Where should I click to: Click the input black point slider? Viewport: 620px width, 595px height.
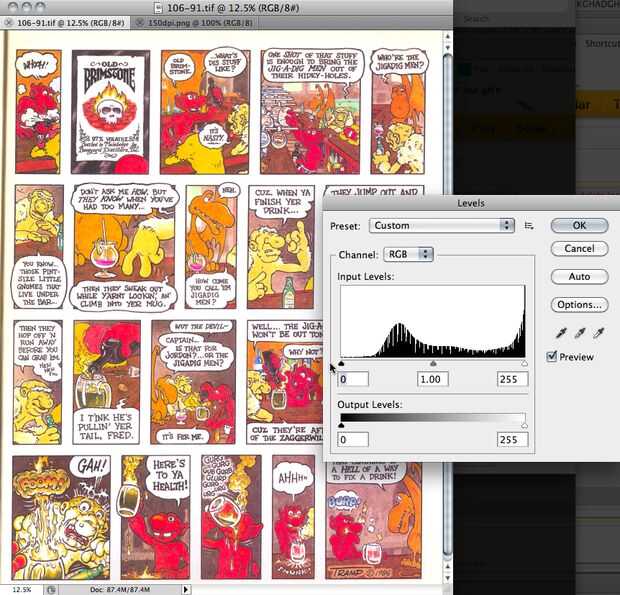pos(341,363)
